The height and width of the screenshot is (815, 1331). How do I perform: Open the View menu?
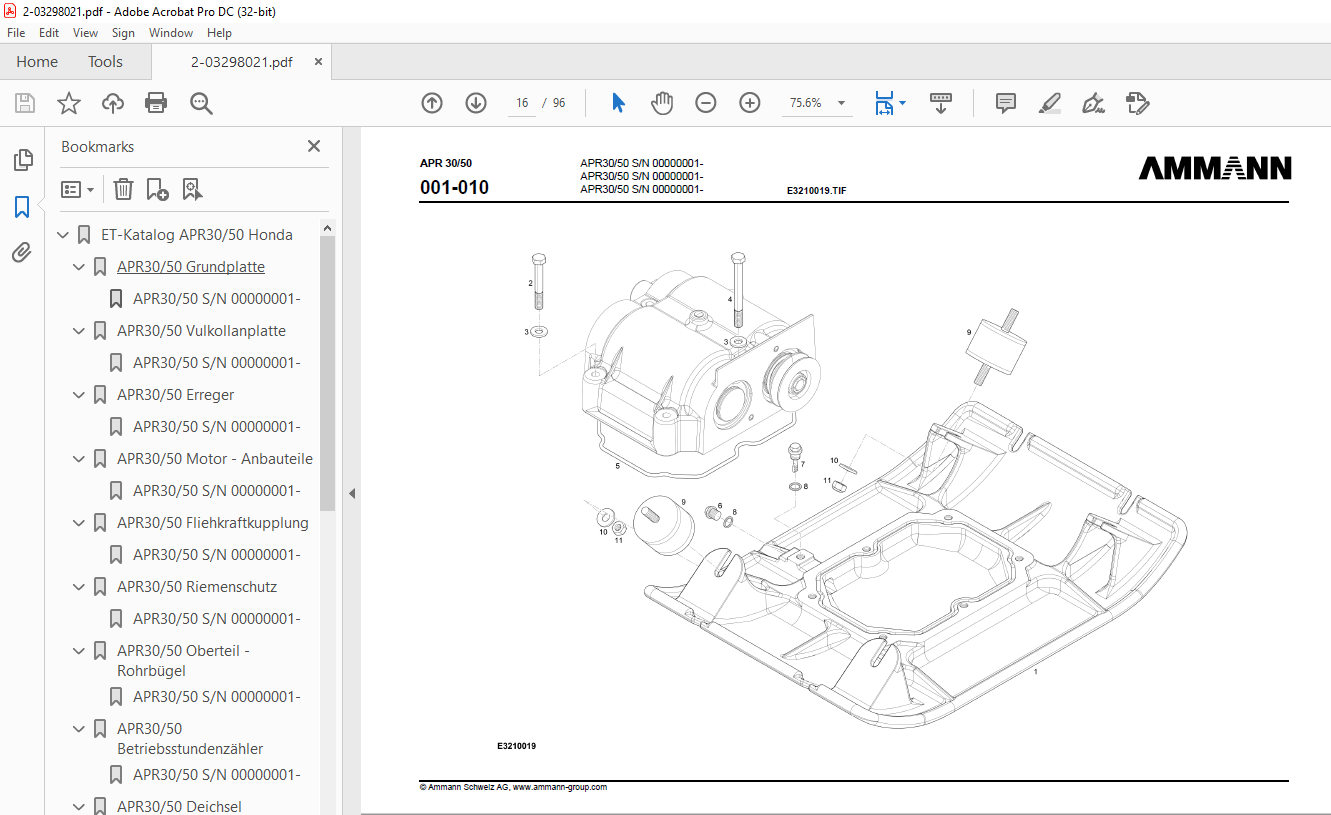(85, 33)
